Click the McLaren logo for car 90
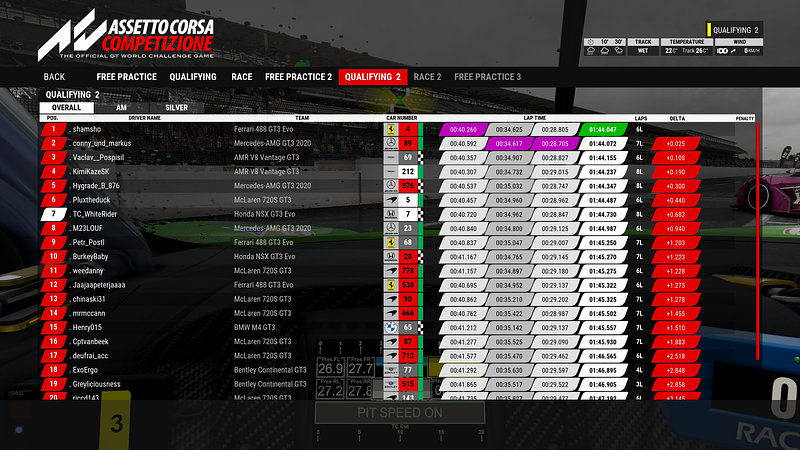This screenshot has width=800, height=450. [x=391, y=299]
